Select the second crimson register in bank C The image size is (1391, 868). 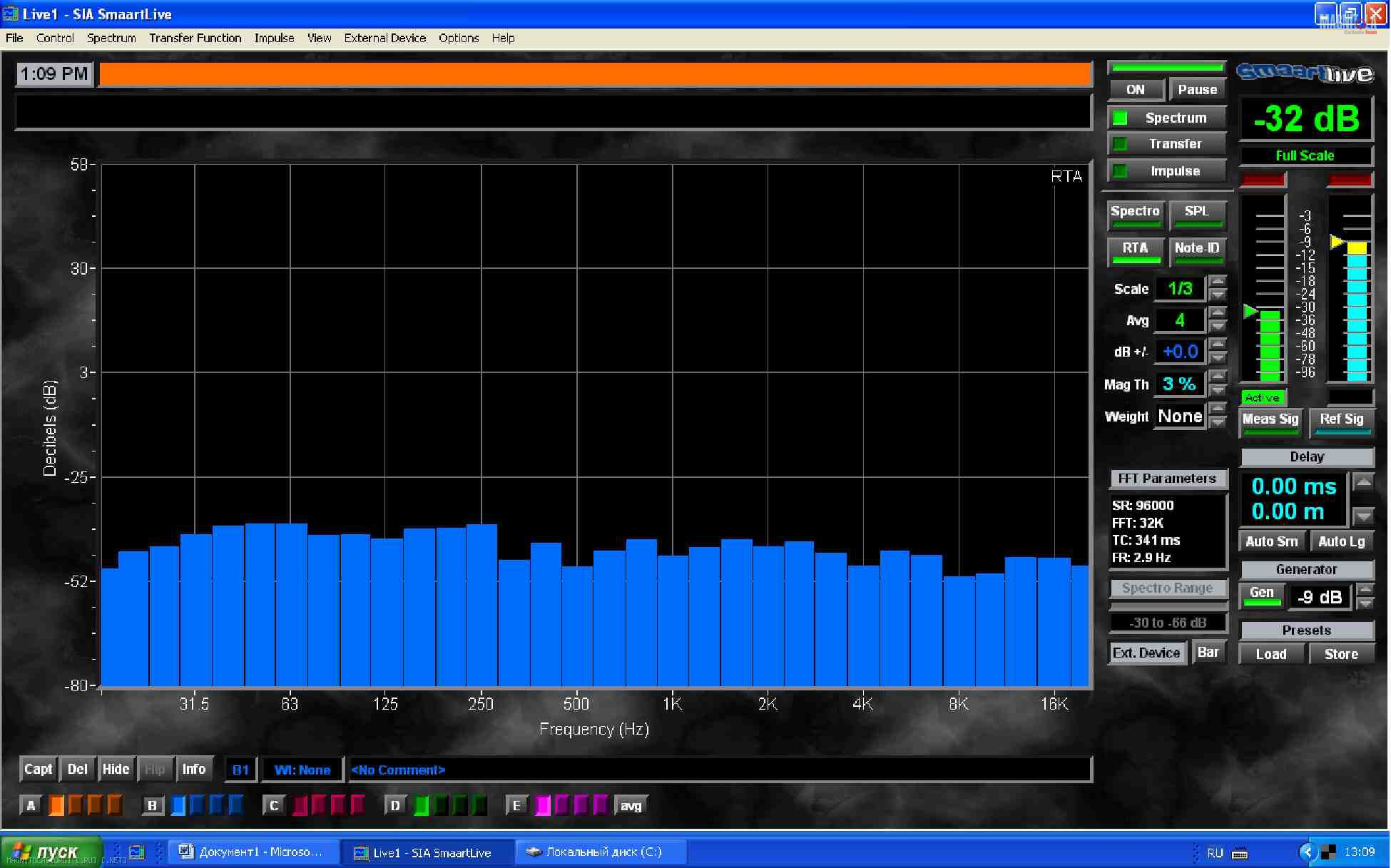pyautogui.click(x=318, y=805)
